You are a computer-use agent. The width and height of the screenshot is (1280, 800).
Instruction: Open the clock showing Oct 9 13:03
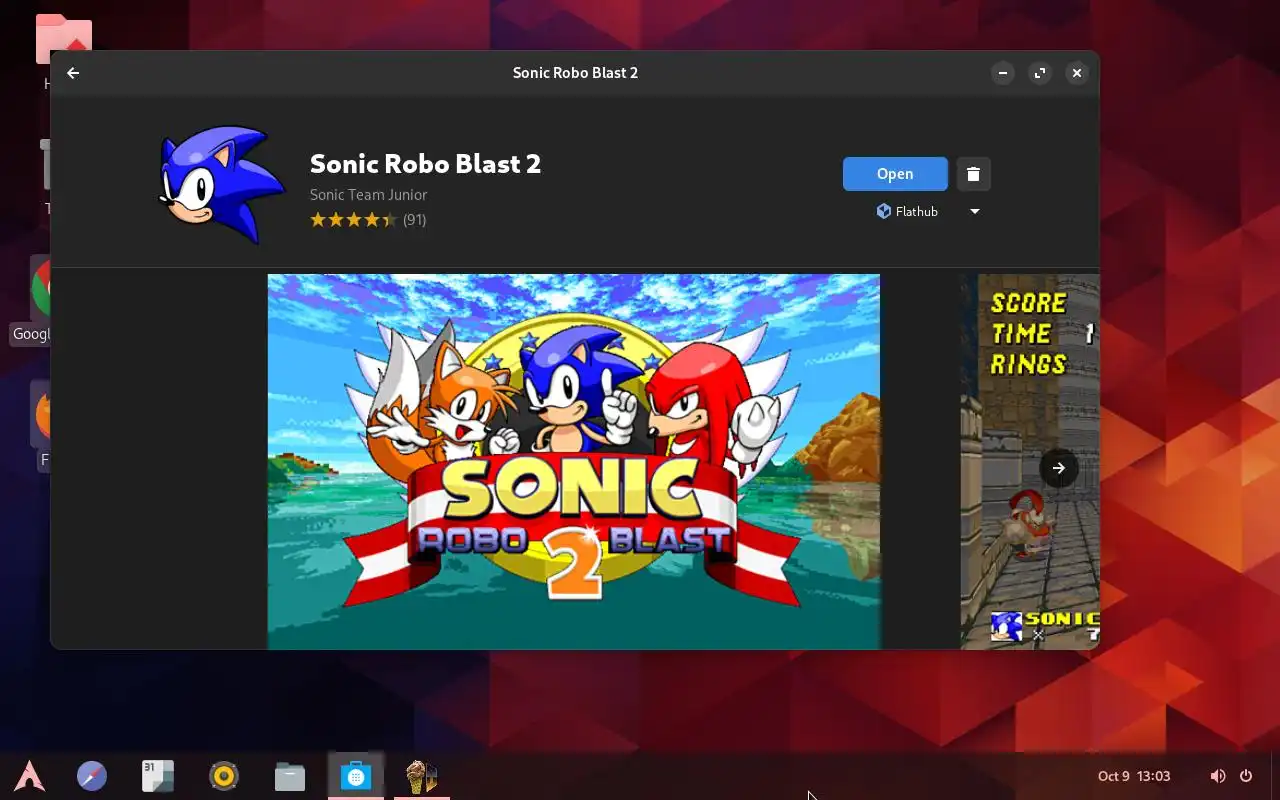point(1134,776)
